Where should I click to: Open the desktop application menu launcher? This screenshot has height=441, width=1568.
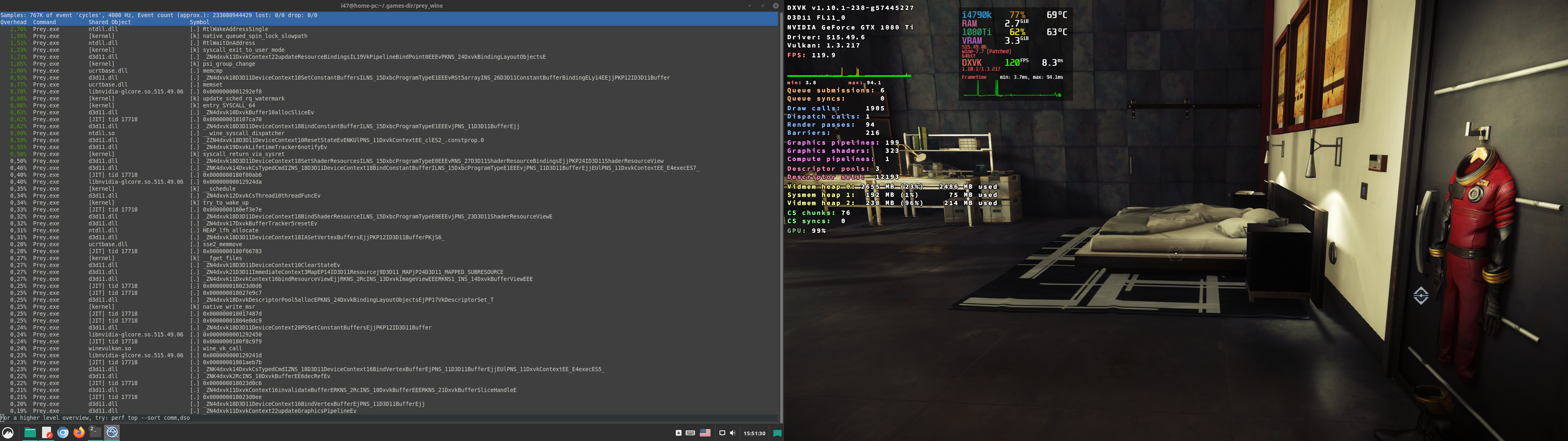point(8,433)
